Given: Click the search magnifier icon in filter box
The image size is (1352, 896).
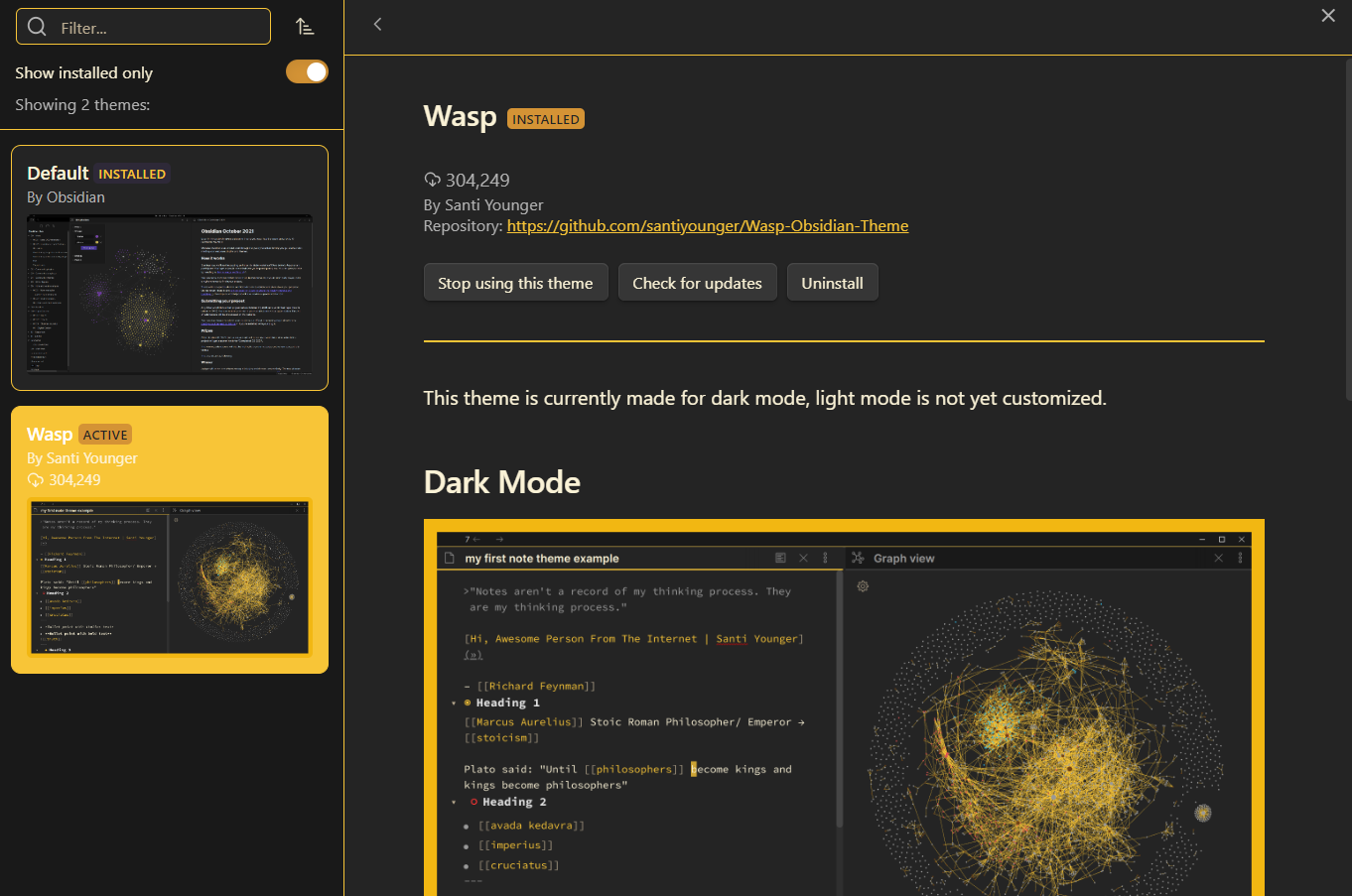Looking at the screenshot, I should (x=37, y=27).
